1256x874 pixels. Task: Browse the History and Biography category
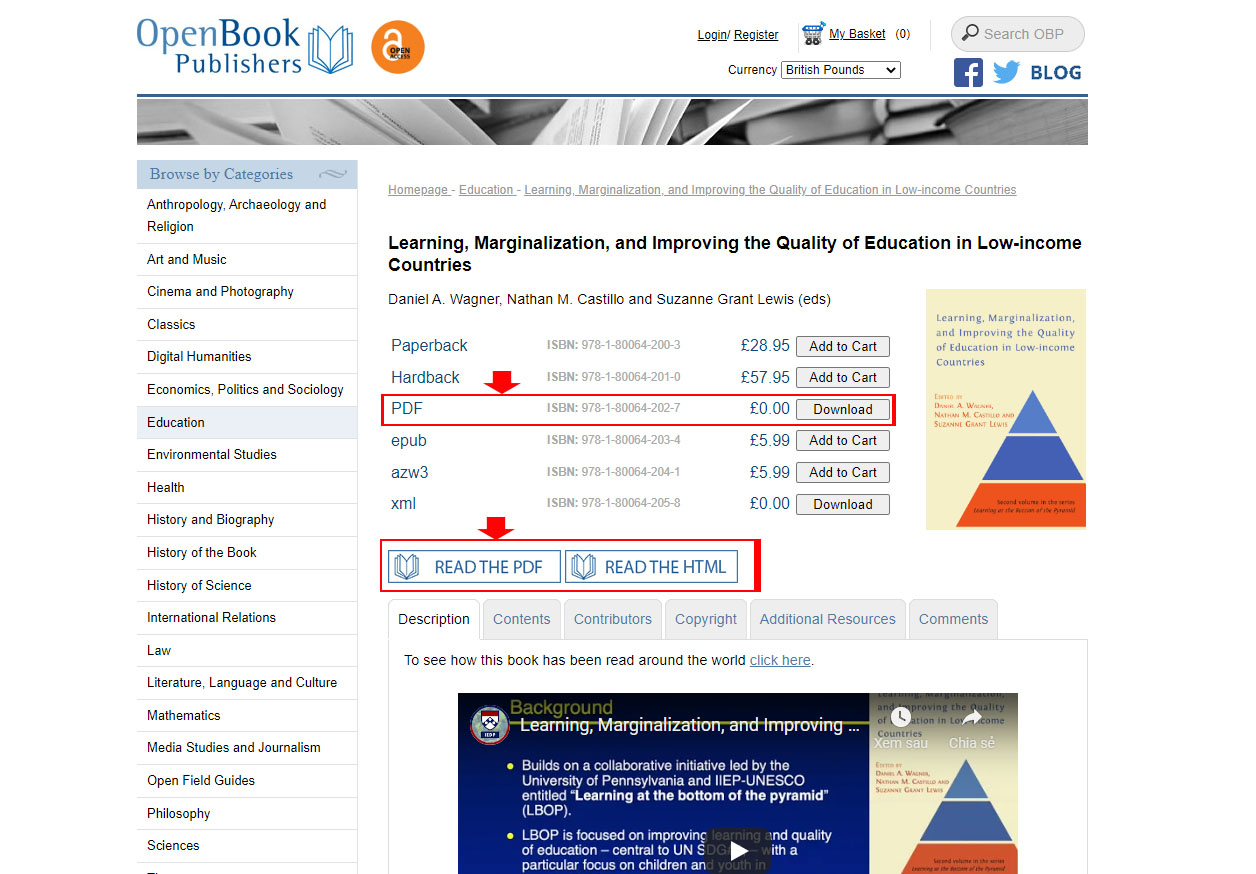click(x=247, y=520)
